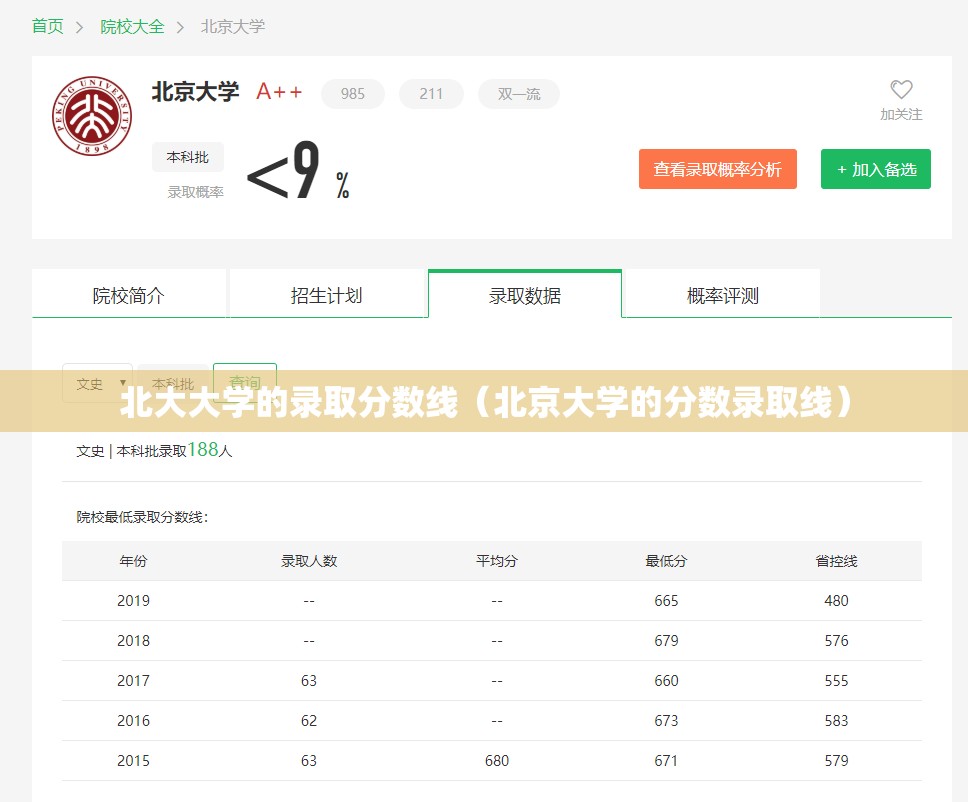The width and height of the screenshot is (968, 802).
Task: Select the 2016 year cell
Action: pos(133,721)
